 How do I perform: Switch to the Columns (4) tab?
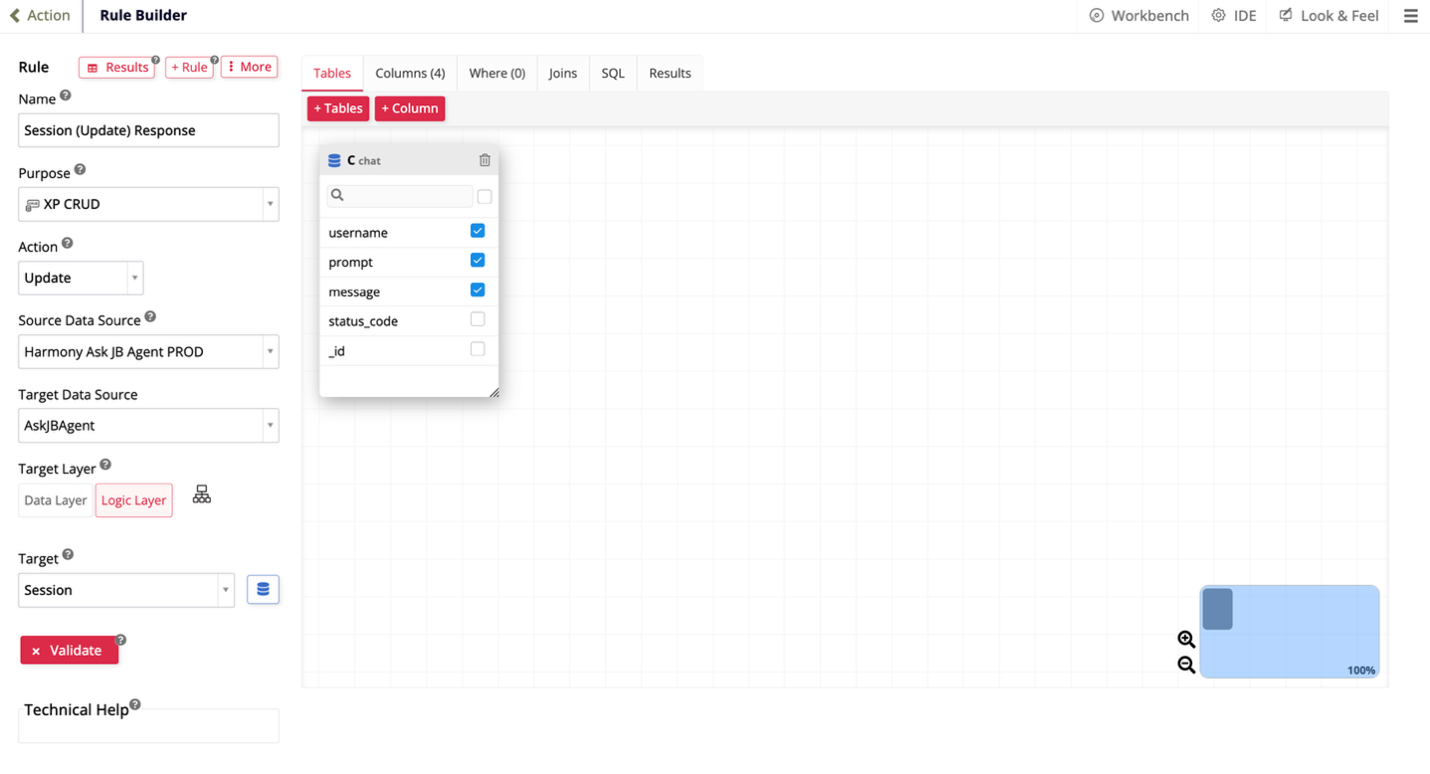tap(410, 73)
